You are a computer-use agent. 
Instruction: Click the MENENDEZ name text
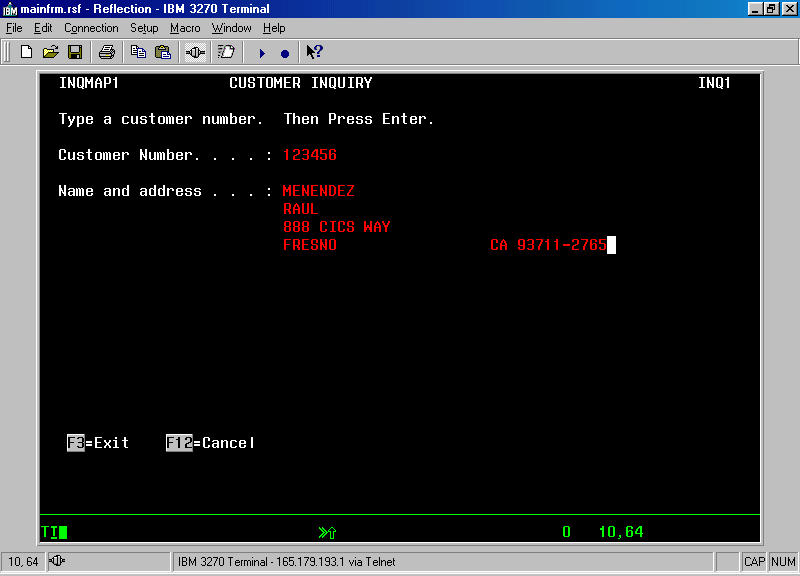tap(318, 191)
